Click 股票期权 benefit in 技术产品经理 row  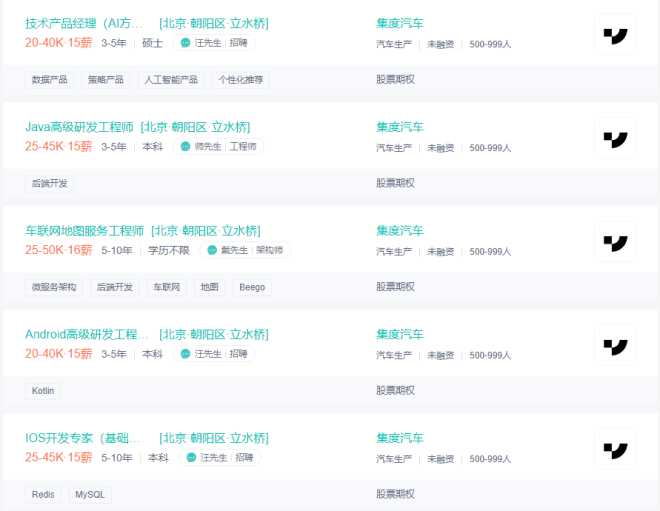click(395, 80)
